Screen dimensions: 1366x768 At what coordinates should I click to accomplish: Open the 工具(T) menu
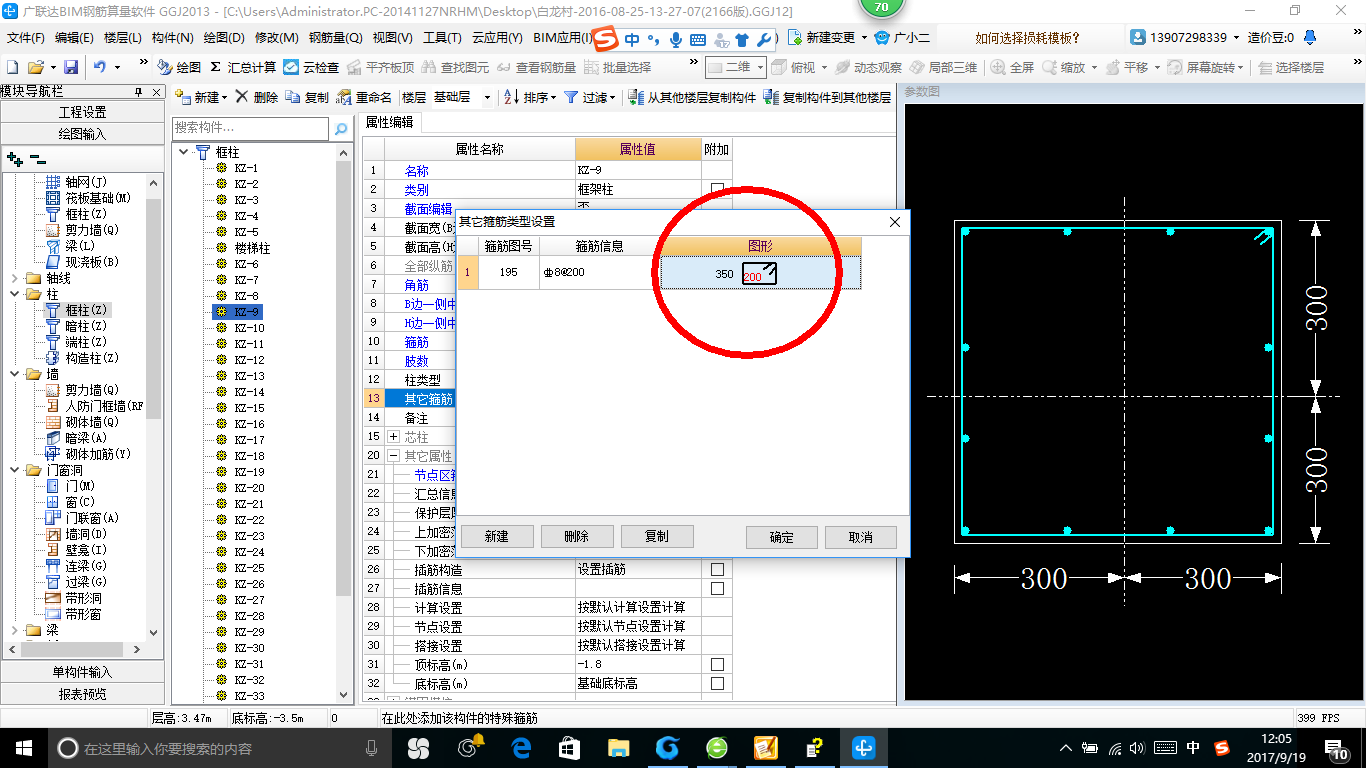(x=442, y=38)
